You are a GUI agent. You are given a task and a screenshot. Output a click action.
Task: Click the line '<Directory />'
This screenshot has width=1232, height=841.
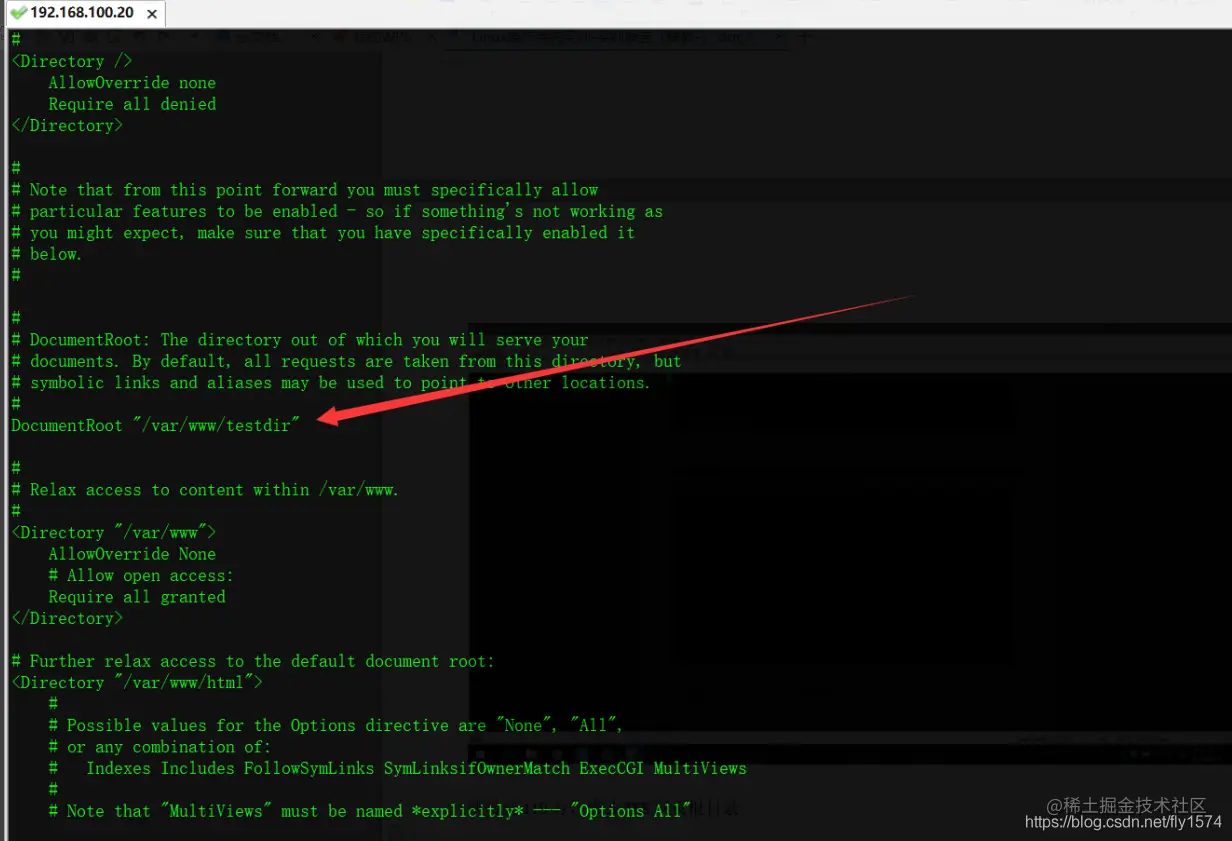pyautogui.click(x=71, y=61)
